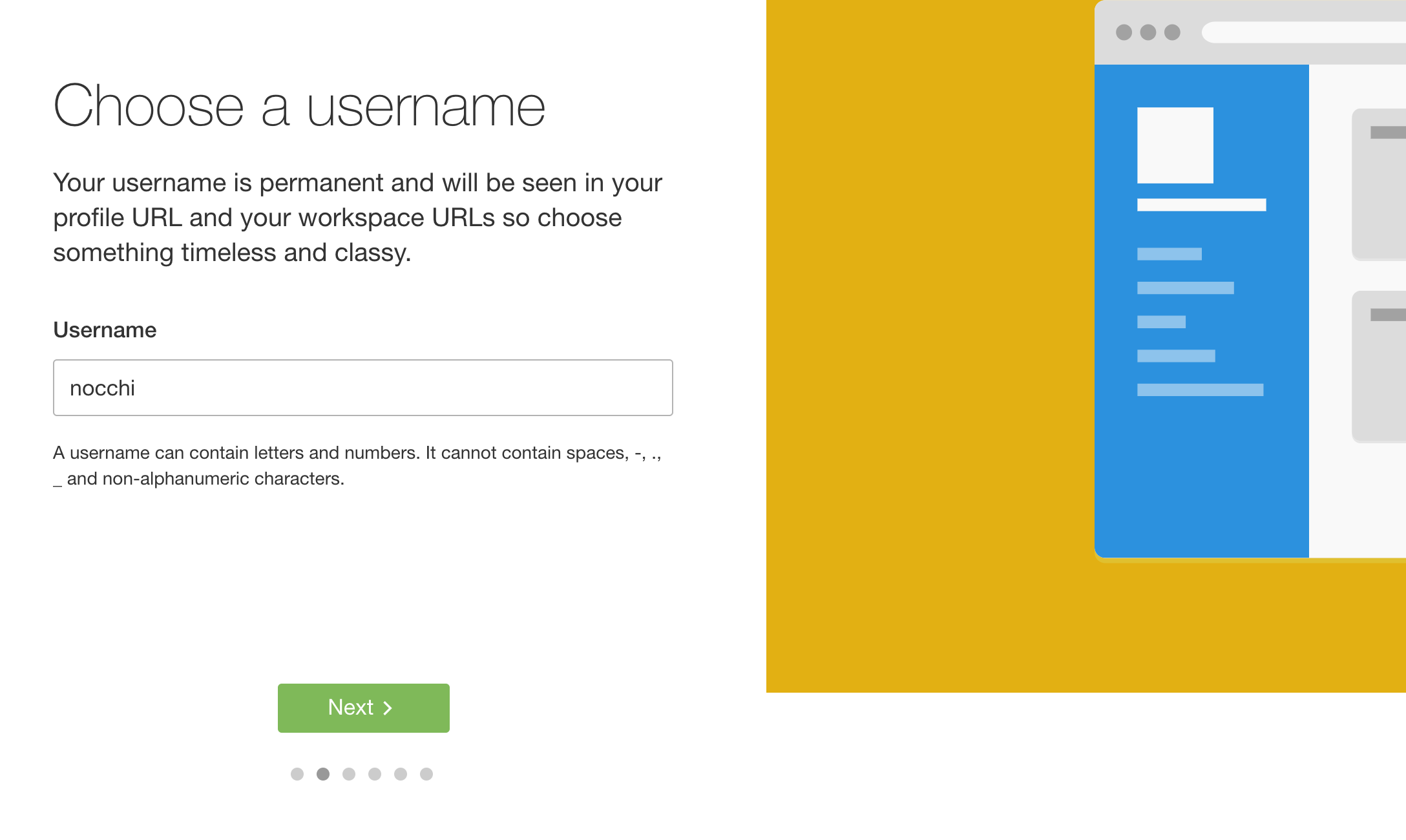Click the white avatar square in illustration
1406x840 pixels.
1175,145
